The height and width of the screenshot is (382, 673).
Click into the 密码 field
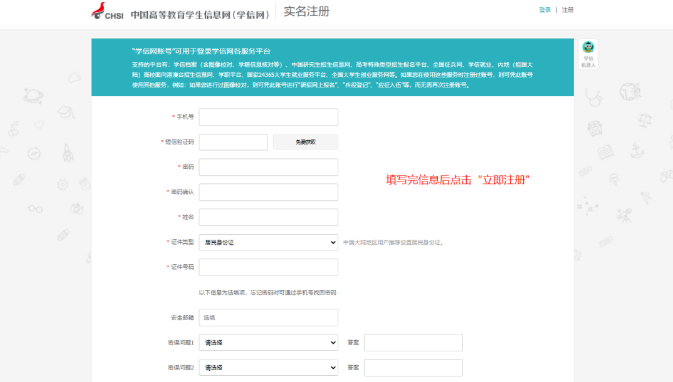268,167
